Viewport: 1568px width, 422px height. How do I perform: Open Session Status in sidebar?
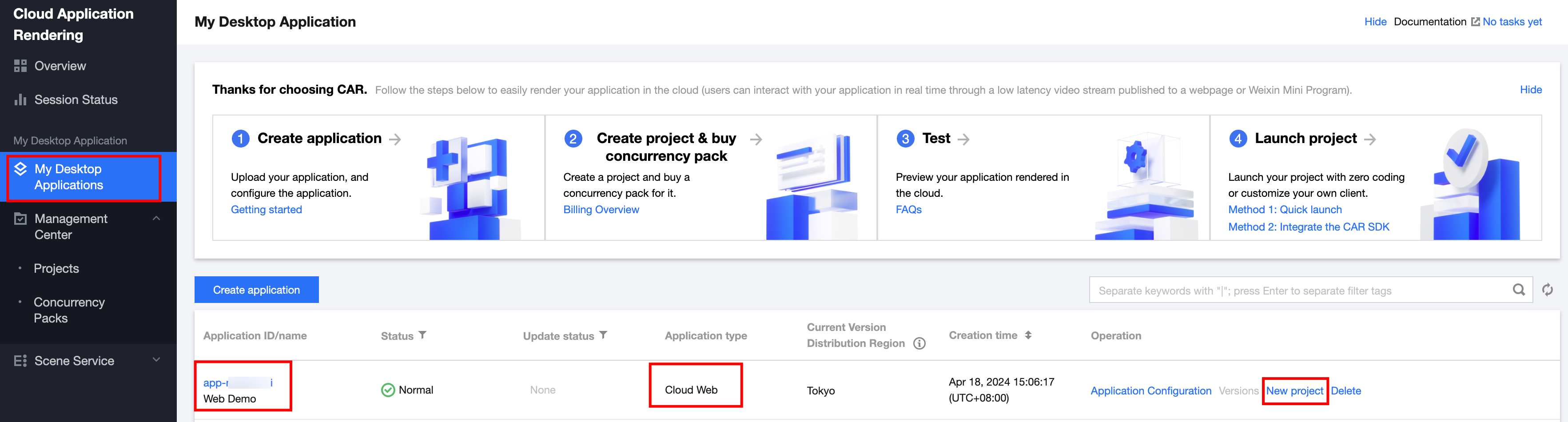coord(76,99)
